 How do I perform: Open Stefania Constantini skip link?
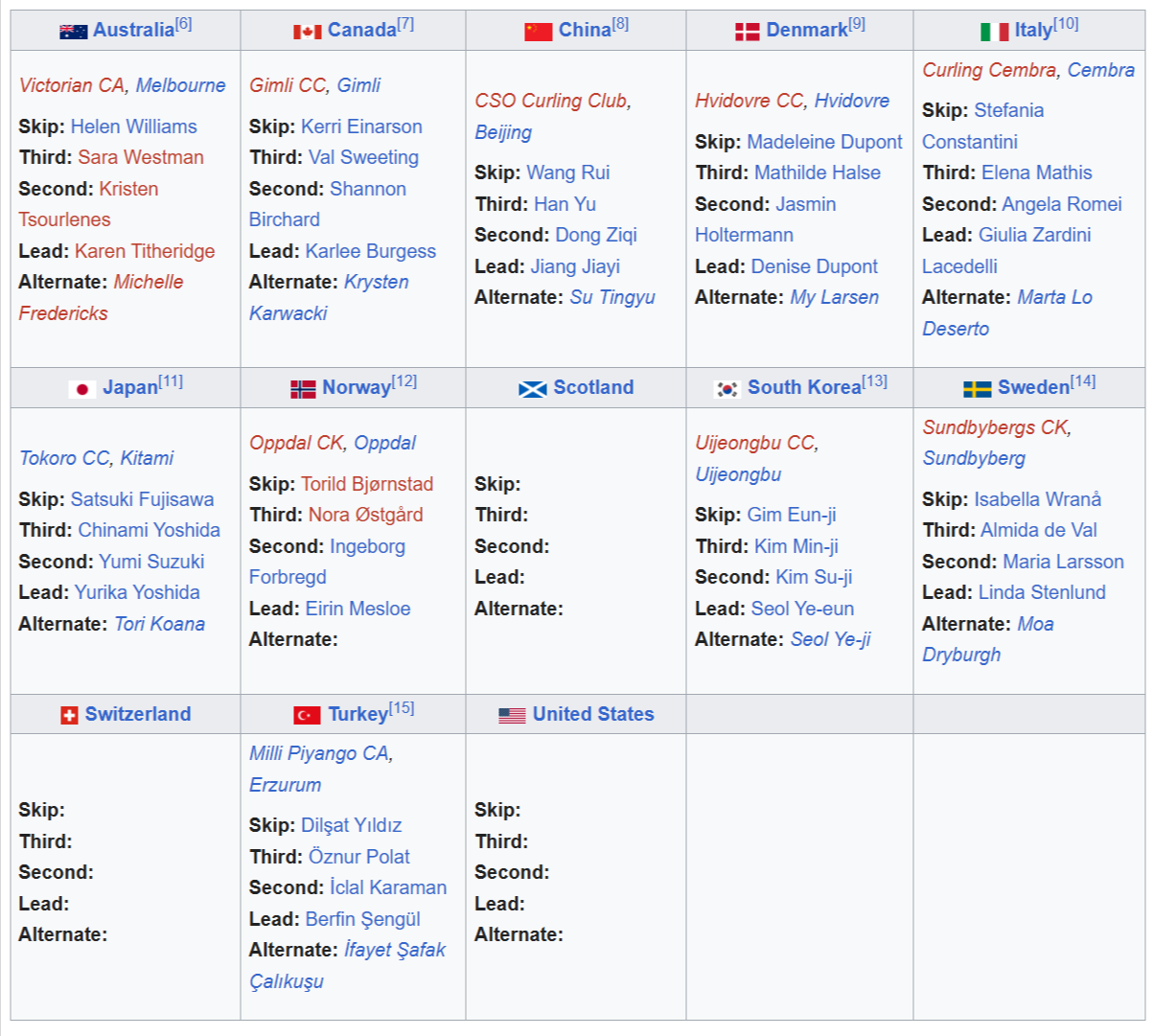click(983, 126)
